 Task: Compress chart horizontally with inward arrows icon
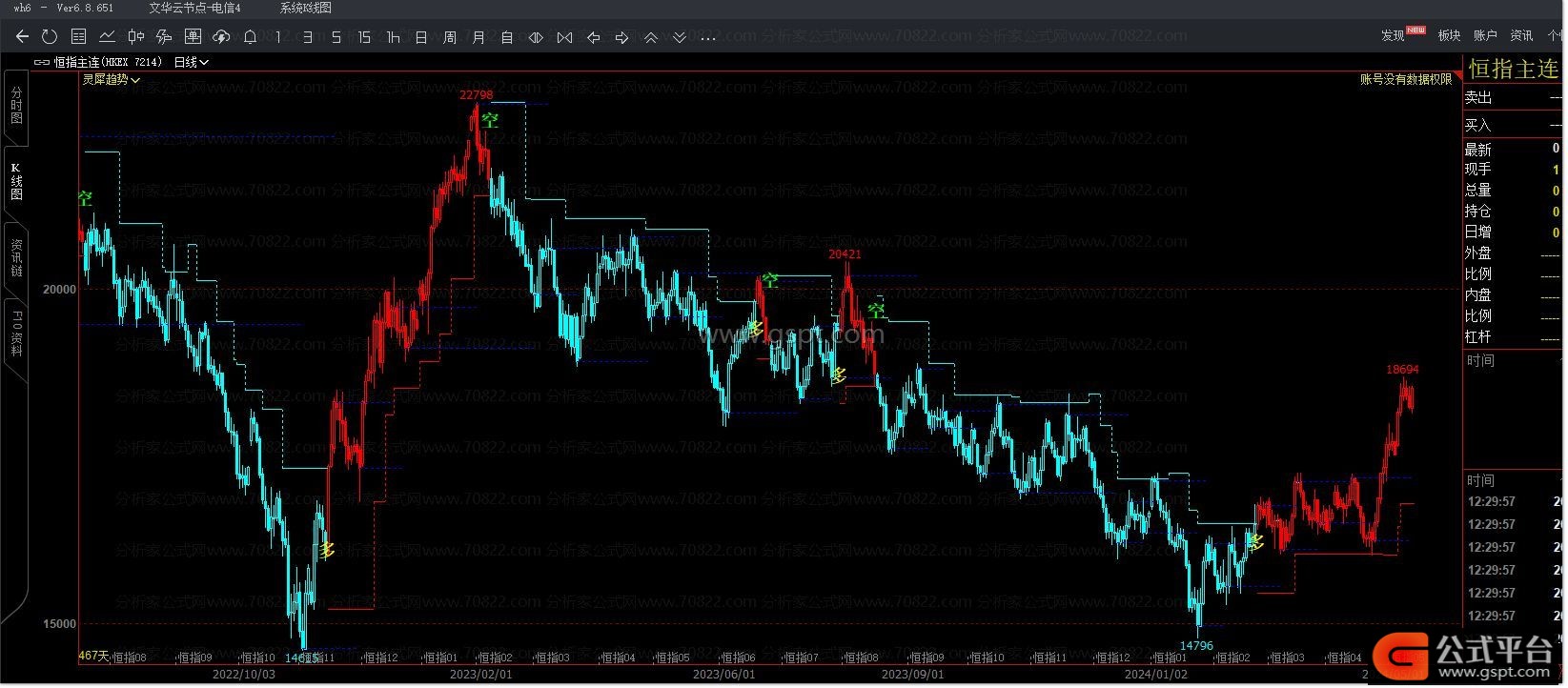pyautogui.click(x=564, y=37)
